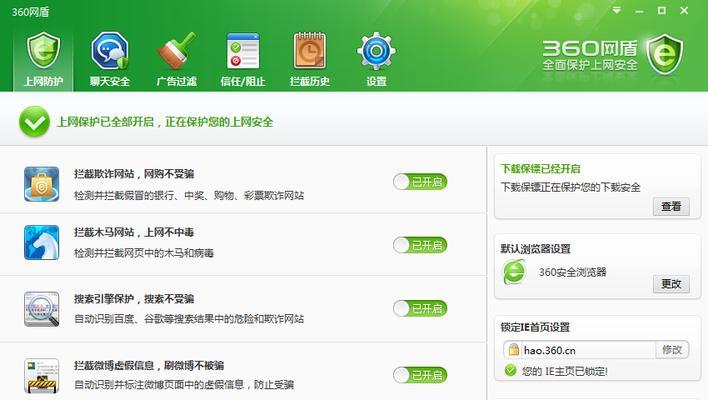Switch to 聊天安全 chat security tab
708x400 pixels.
[110, 59]
